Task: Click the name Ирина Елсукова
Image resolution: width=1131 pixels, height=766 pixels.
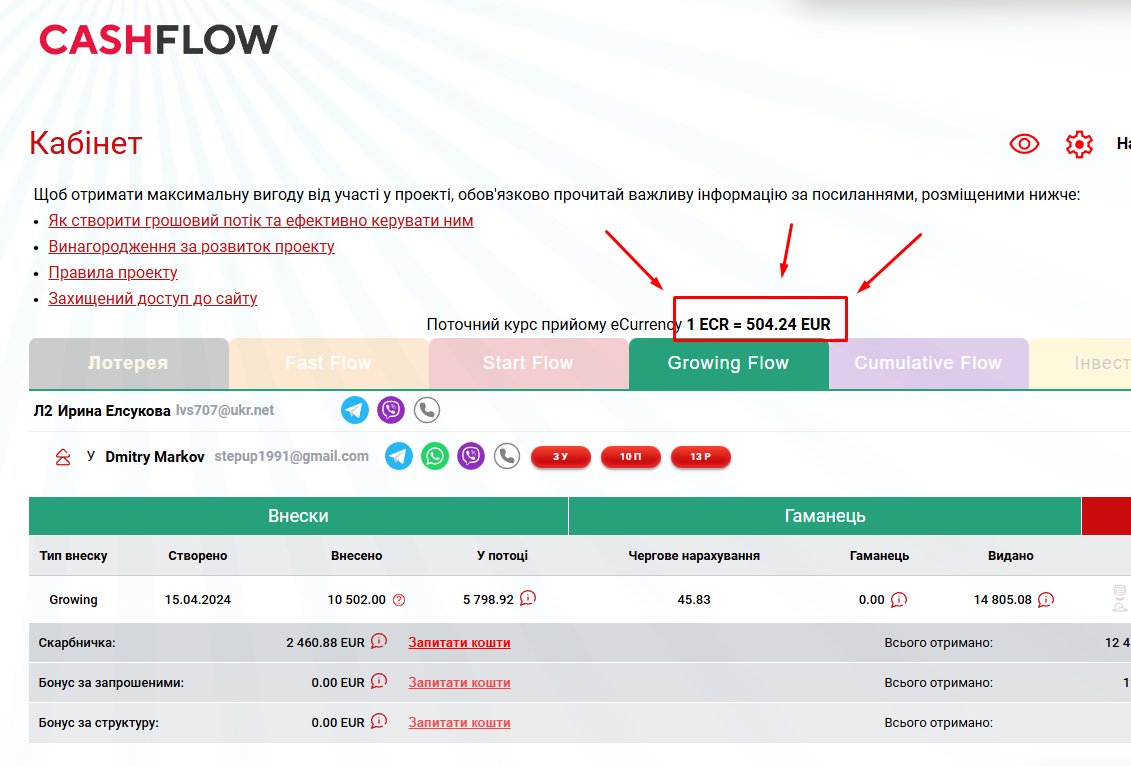Action: (x=114, y=411)
